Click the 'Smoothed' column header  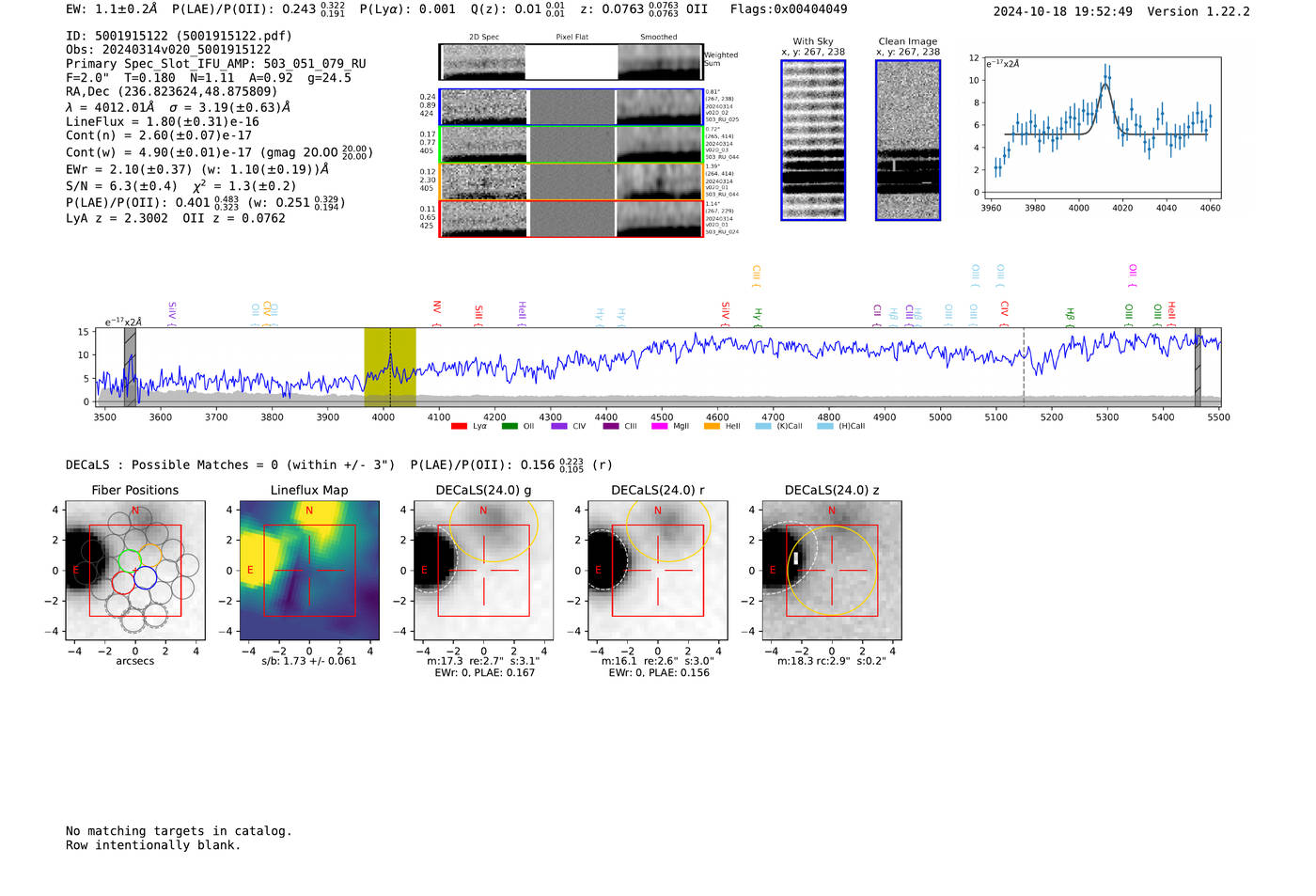pos(659,37)
